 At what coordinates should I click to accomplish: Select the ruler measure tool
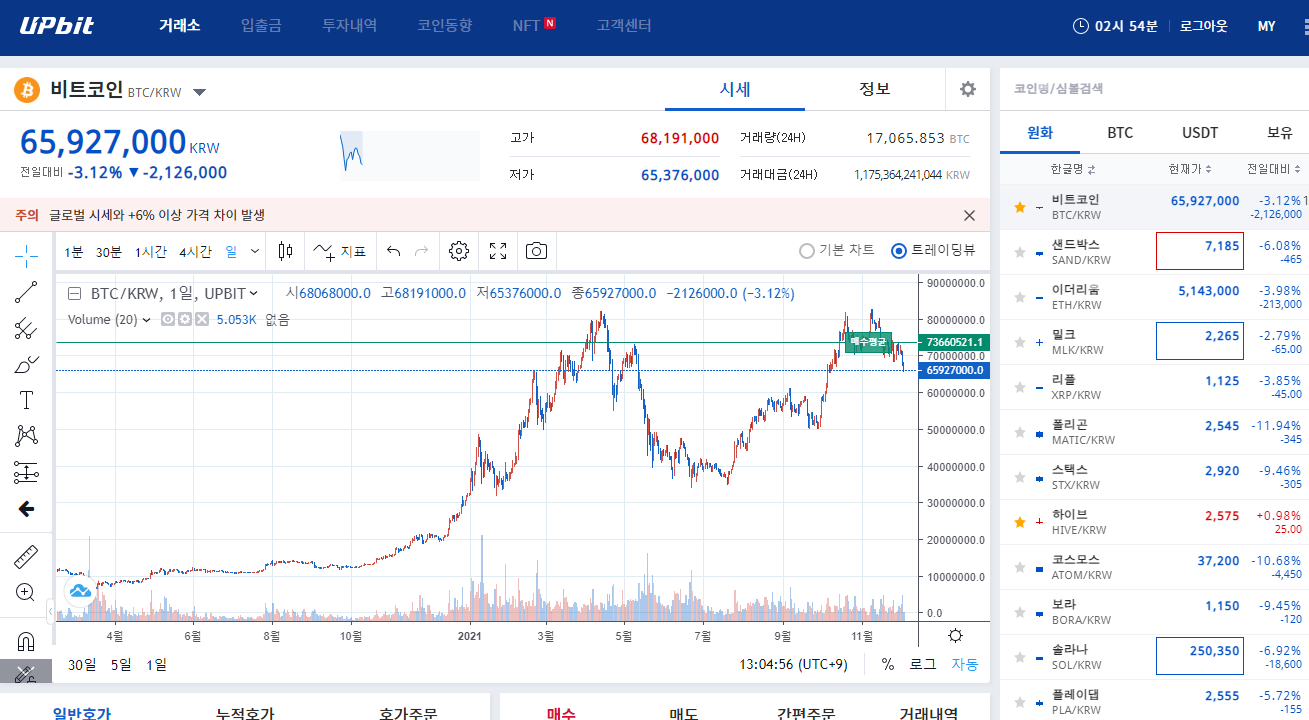coord(26,557)
